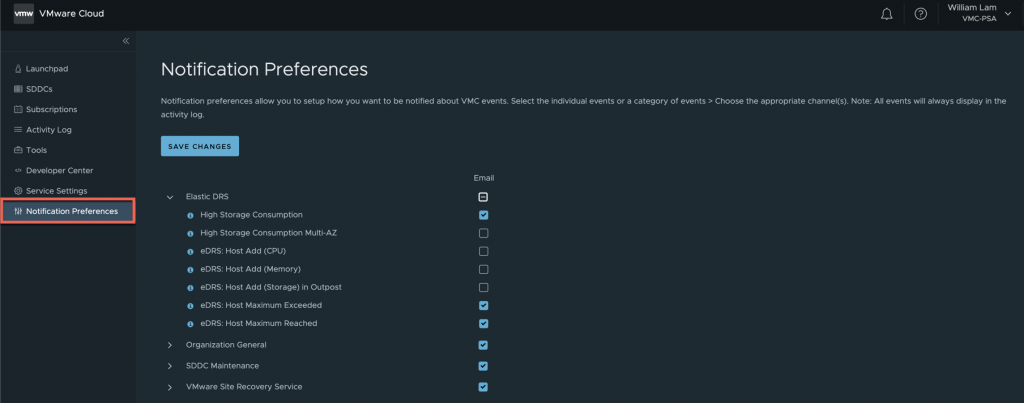Collapse the Elastic DRS section
The height and width of the screenshot is (403, 1024).
(170, 197)
